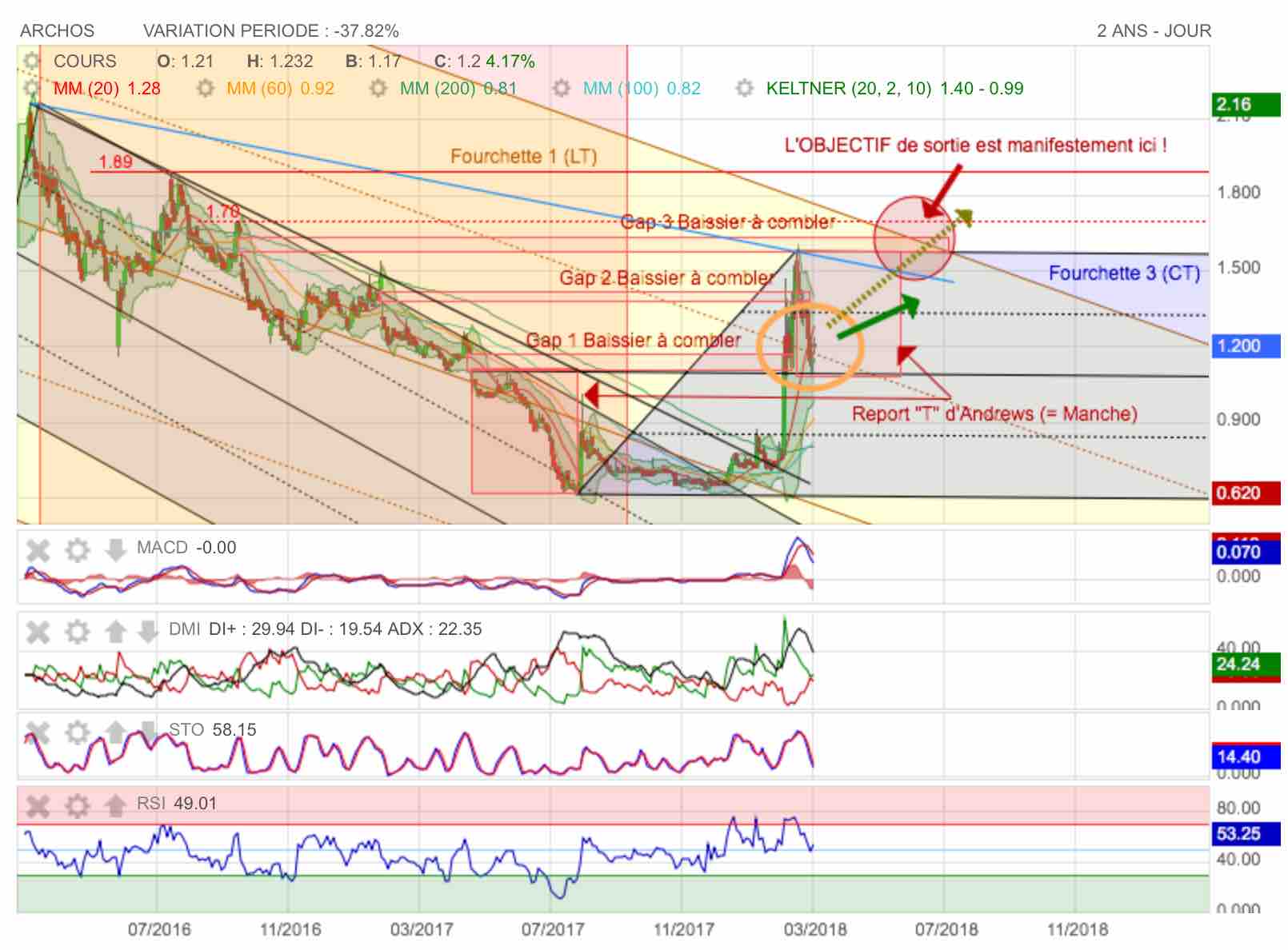Click the 03/2017 date on time axis
Viewport: 1288px width, 950px height.
pos(422,930)
